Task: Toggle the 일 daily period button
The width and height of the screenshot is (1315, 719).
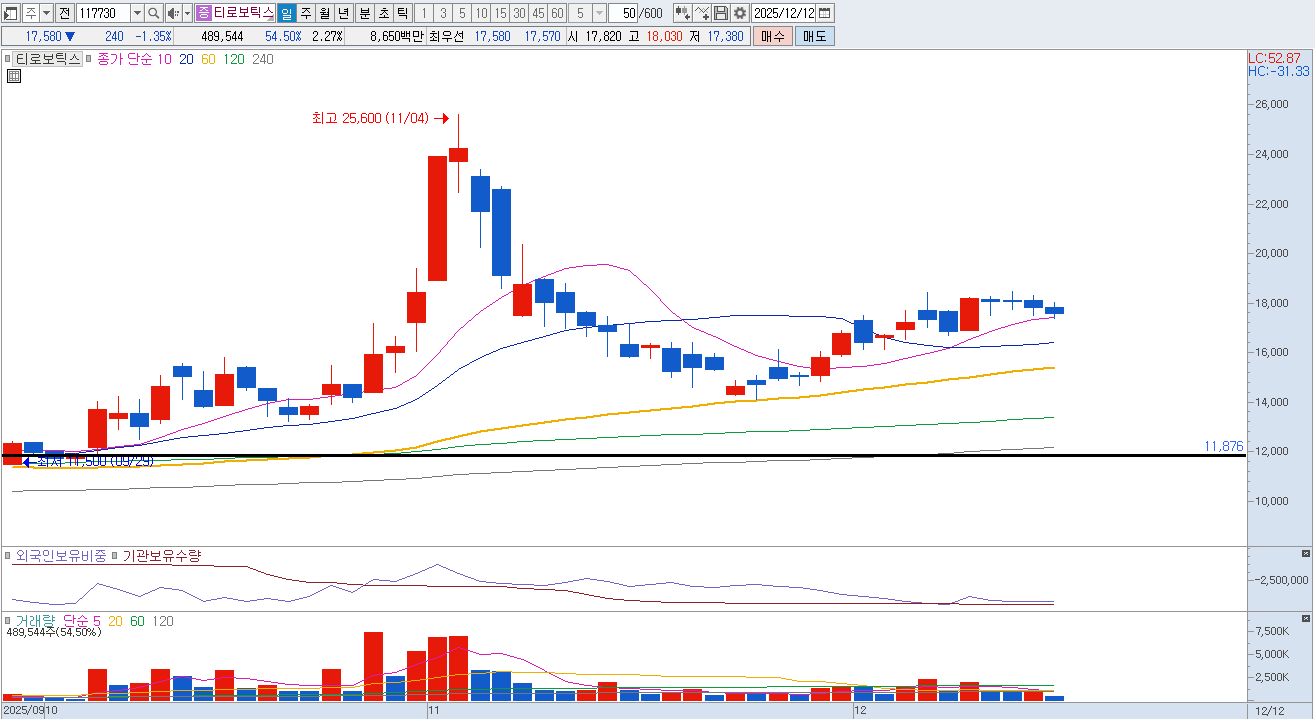Action: point(286,13)
